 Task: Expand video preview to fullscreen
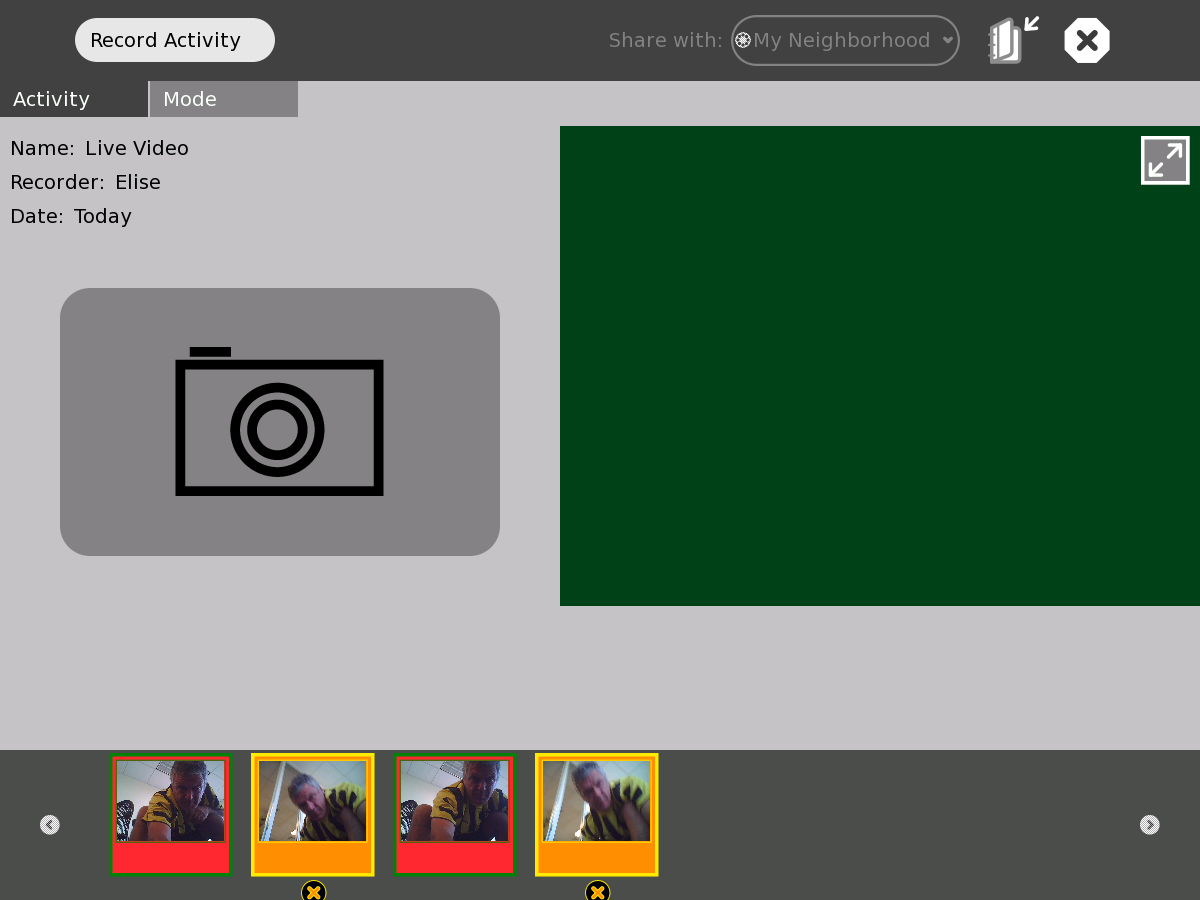pos(1165,160)
